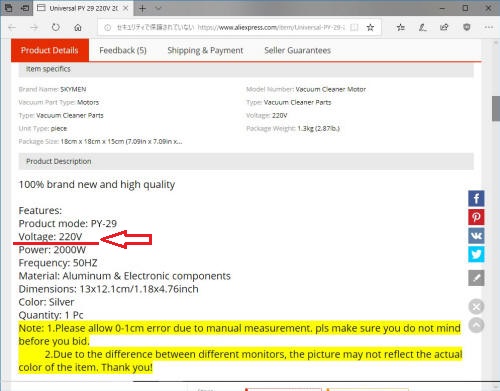Select the Brand Name SKYMEN text
The width and height of the screenshot is (500, 391).
pos(52,89)
